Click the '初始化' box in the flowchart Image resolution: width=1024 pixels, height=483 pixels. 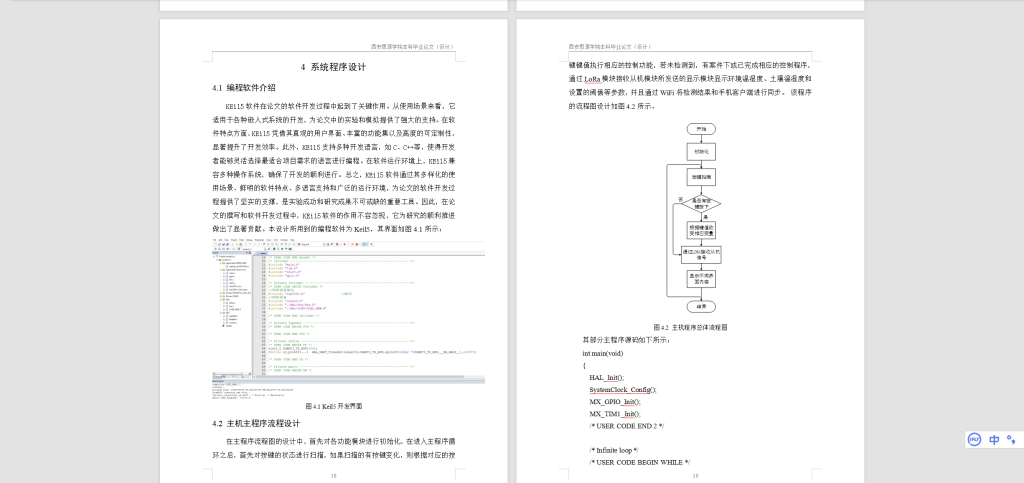(701, 151)
